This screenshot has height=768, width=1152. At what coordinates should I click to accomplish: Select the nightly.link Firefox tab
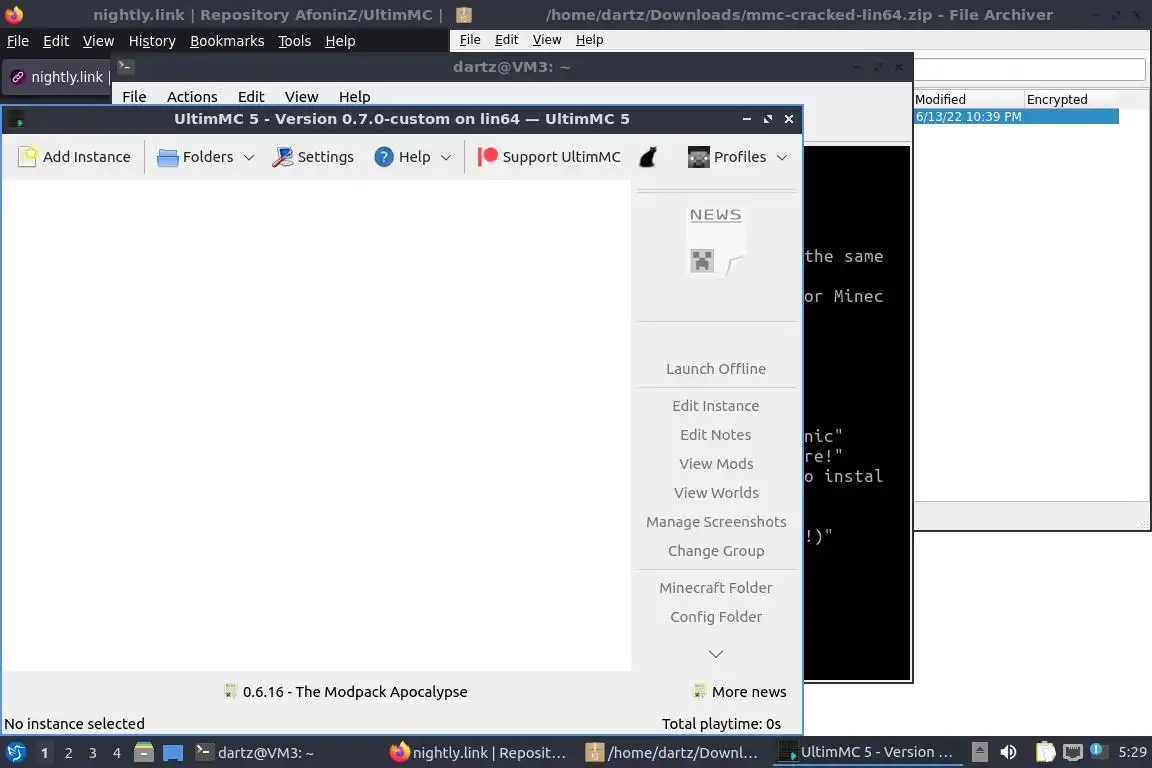coord(59,77)
